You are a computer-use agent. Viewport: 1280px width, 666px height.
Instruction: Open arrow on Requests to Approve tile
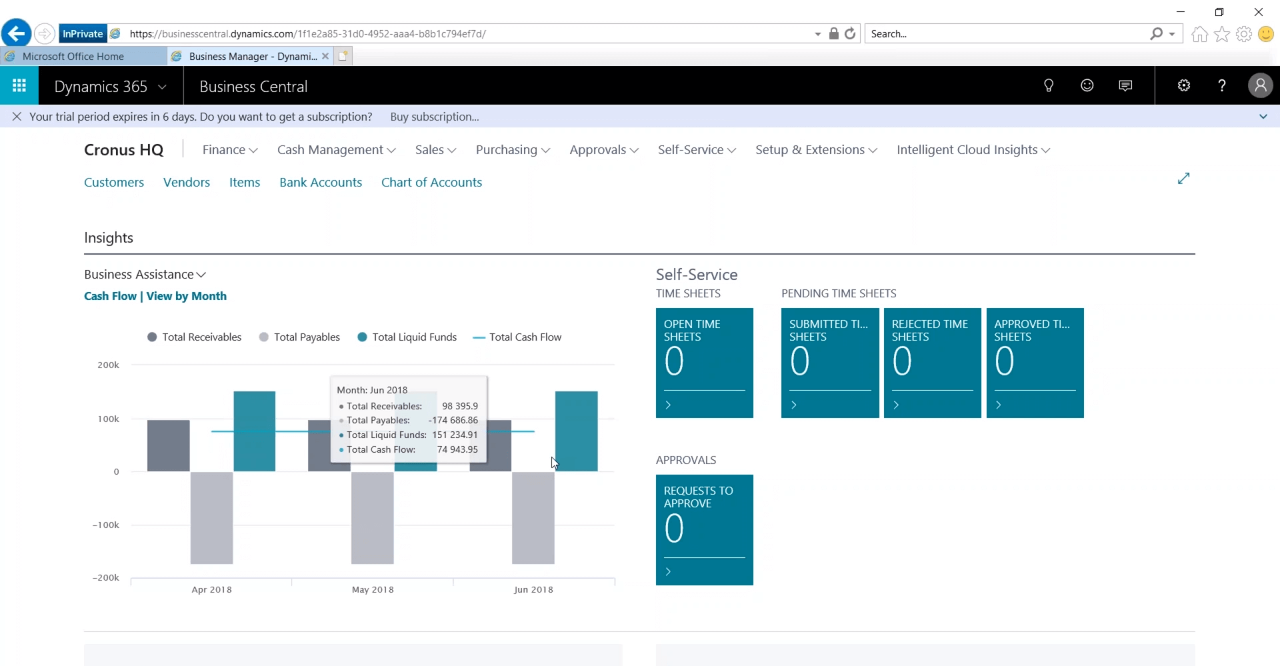coord(668,572)
